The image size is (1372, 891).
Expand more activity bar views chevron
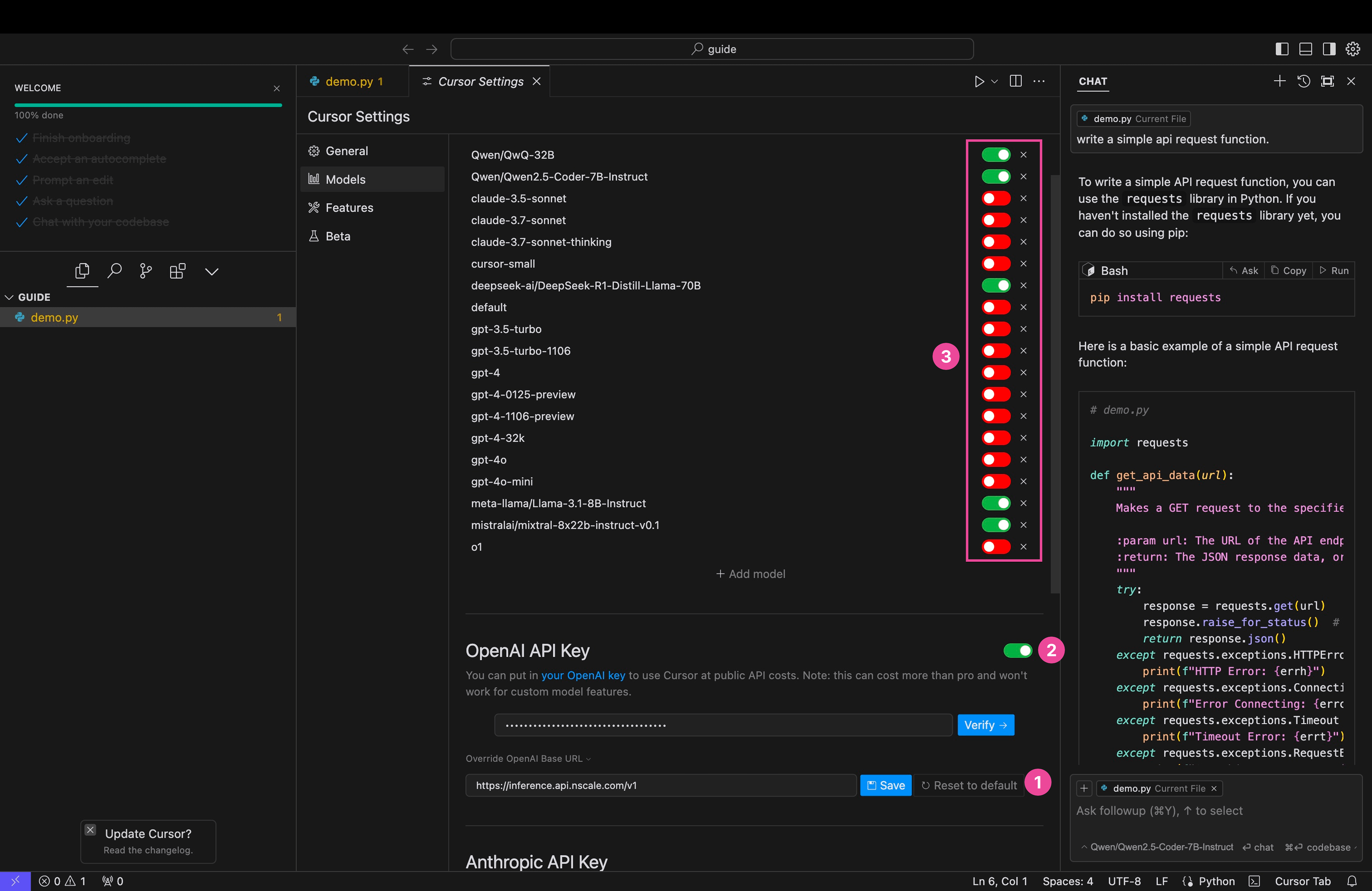212,271
